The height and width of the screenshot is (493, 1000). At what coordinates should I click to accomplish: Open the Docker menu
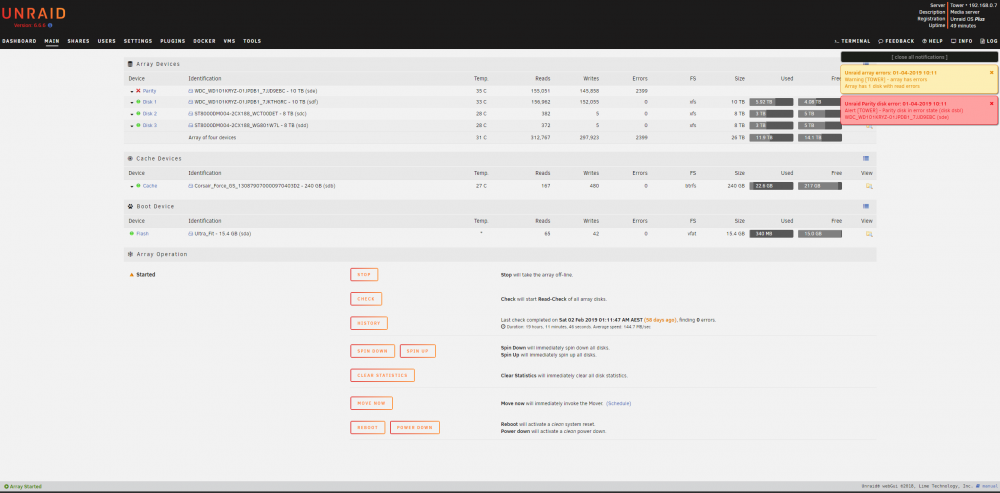(205, 41)
